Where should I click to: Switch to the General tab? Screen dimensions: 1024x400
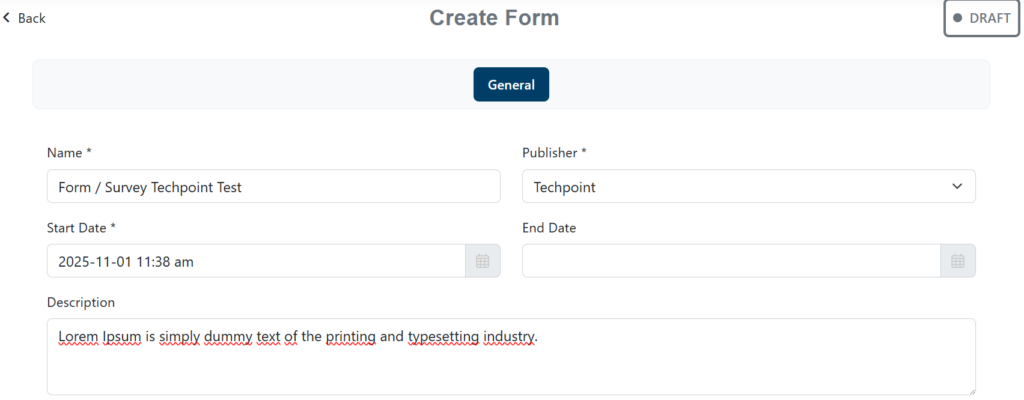coord(511,85)
